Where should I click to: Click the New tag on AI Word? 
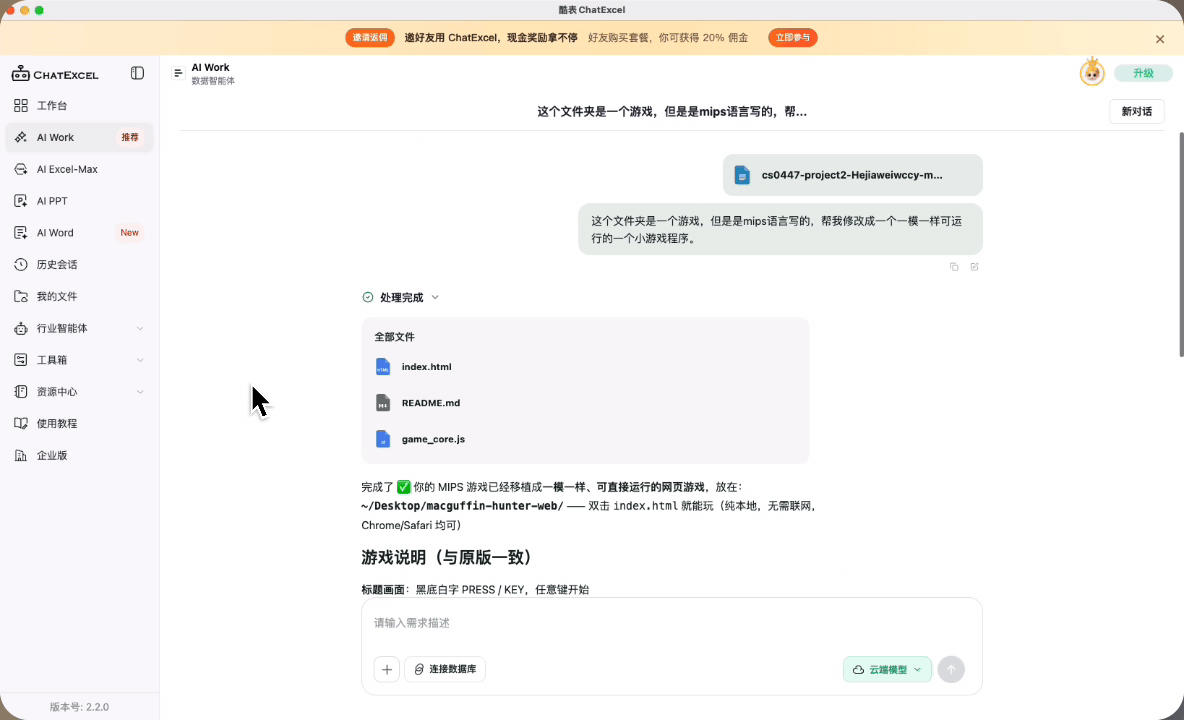[130, 232]
